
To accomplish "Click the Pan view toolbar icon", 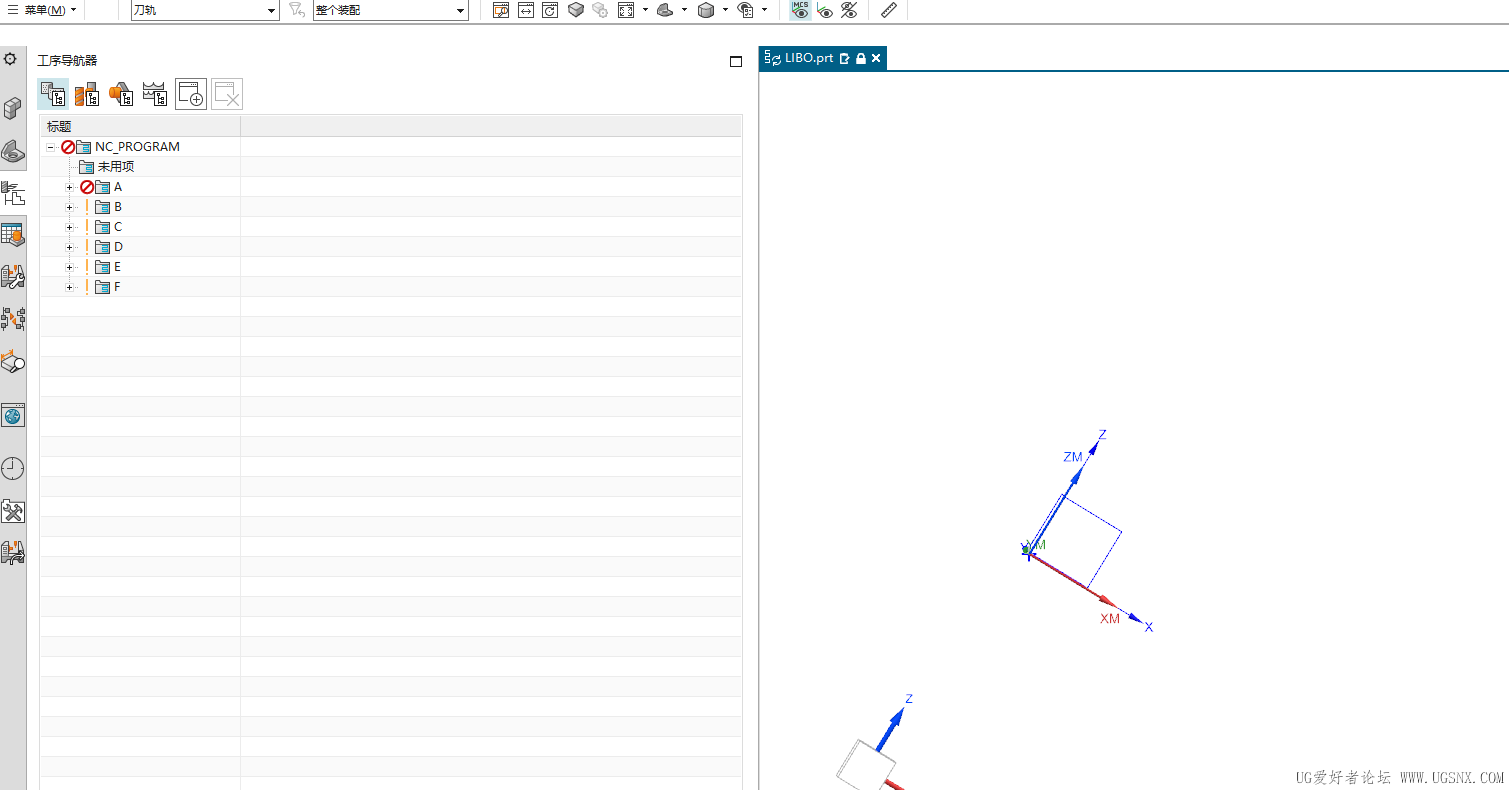I will point(526,10).
